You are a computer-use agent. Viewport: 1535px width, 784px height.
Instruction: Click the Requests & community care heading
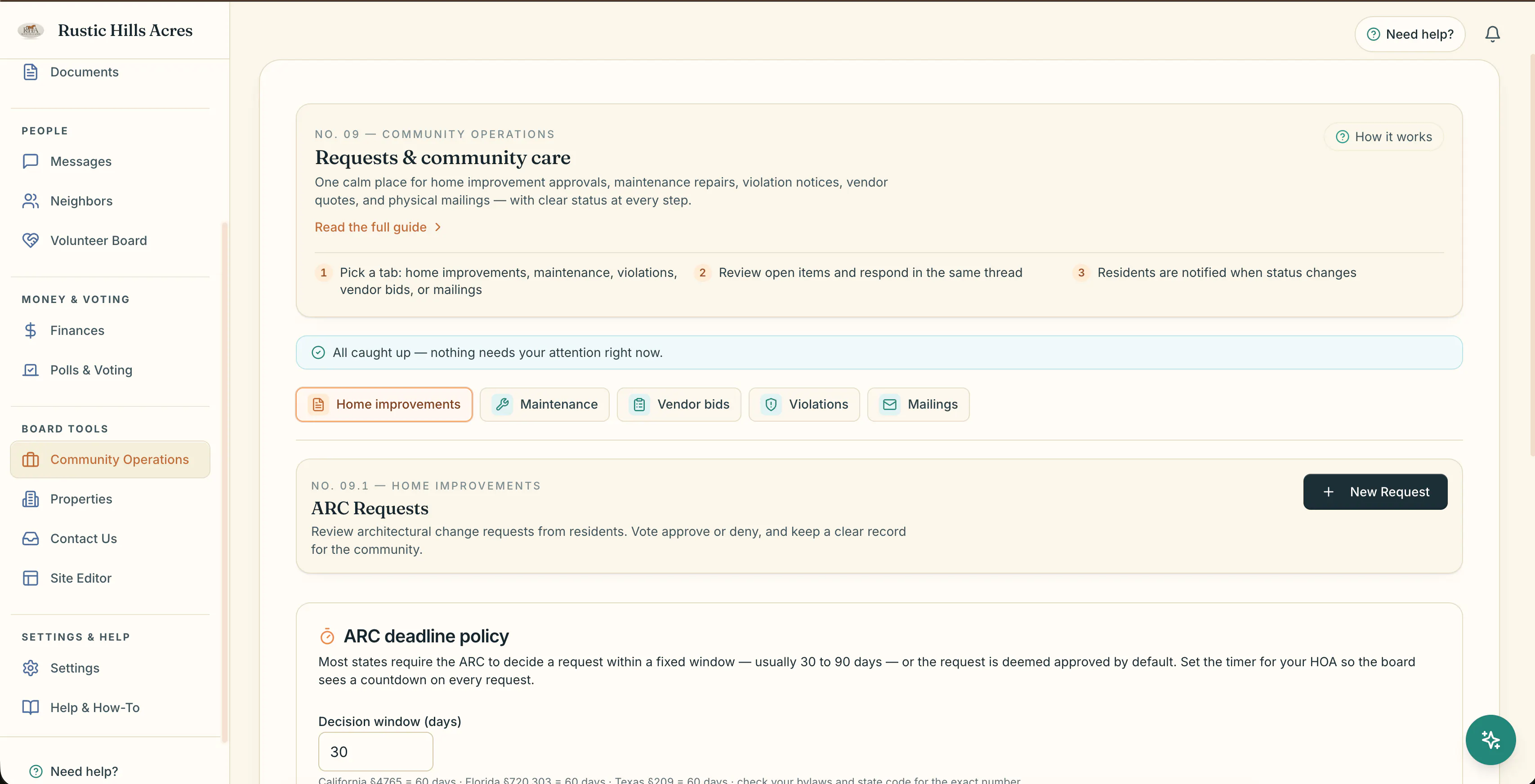(443, 158)
